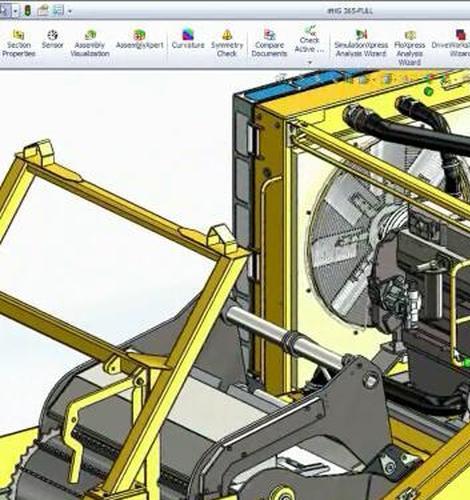Click the traffic light Rebuild icon
The width and height of the screenshot is (470, 500).
pos(27,11)
